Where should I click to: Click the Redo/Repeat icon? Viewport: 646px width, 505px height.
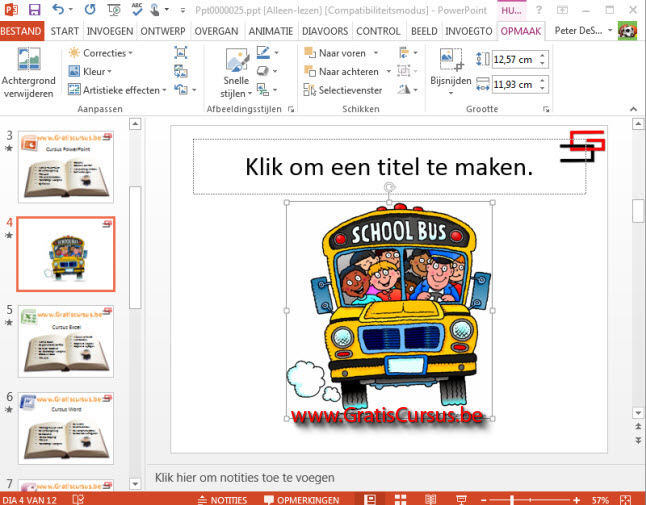click(x=90, y=9)
